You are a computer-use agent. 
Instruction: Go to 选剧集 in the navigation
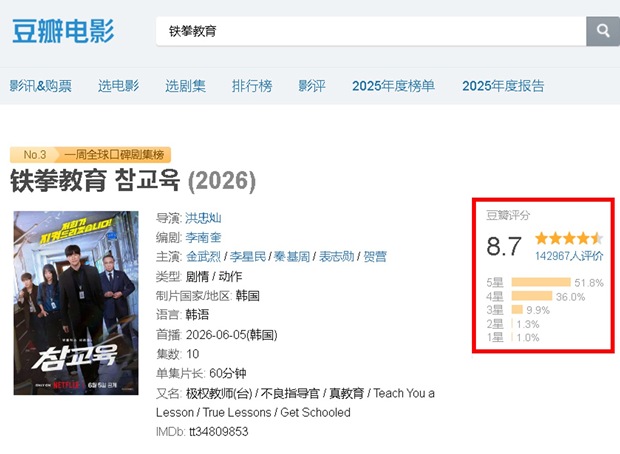click(x=185, y=86)
